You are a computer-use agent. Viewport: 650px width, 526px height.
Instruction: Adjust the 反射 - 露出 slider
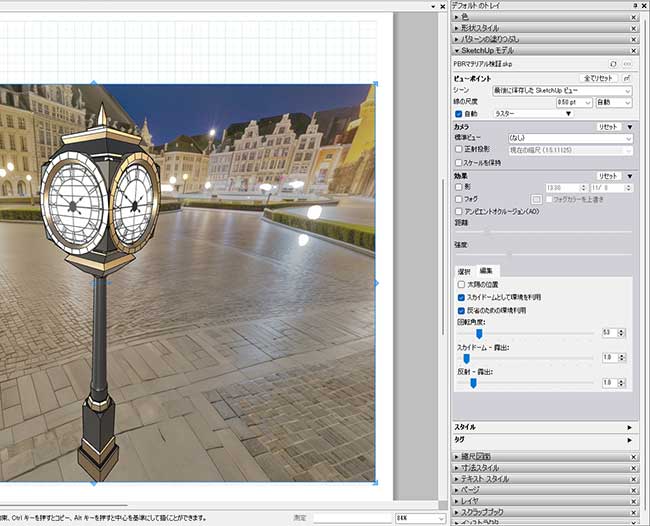pyautogui.click(x=473, y=383)
